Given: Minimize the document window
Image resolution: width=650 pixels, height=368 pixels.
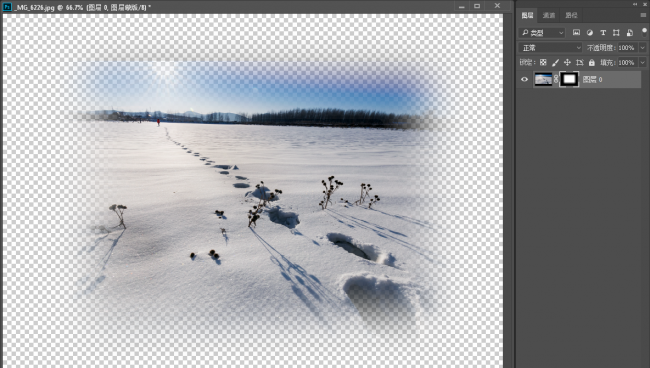Looking at the screenshot, I should [461, 6].
